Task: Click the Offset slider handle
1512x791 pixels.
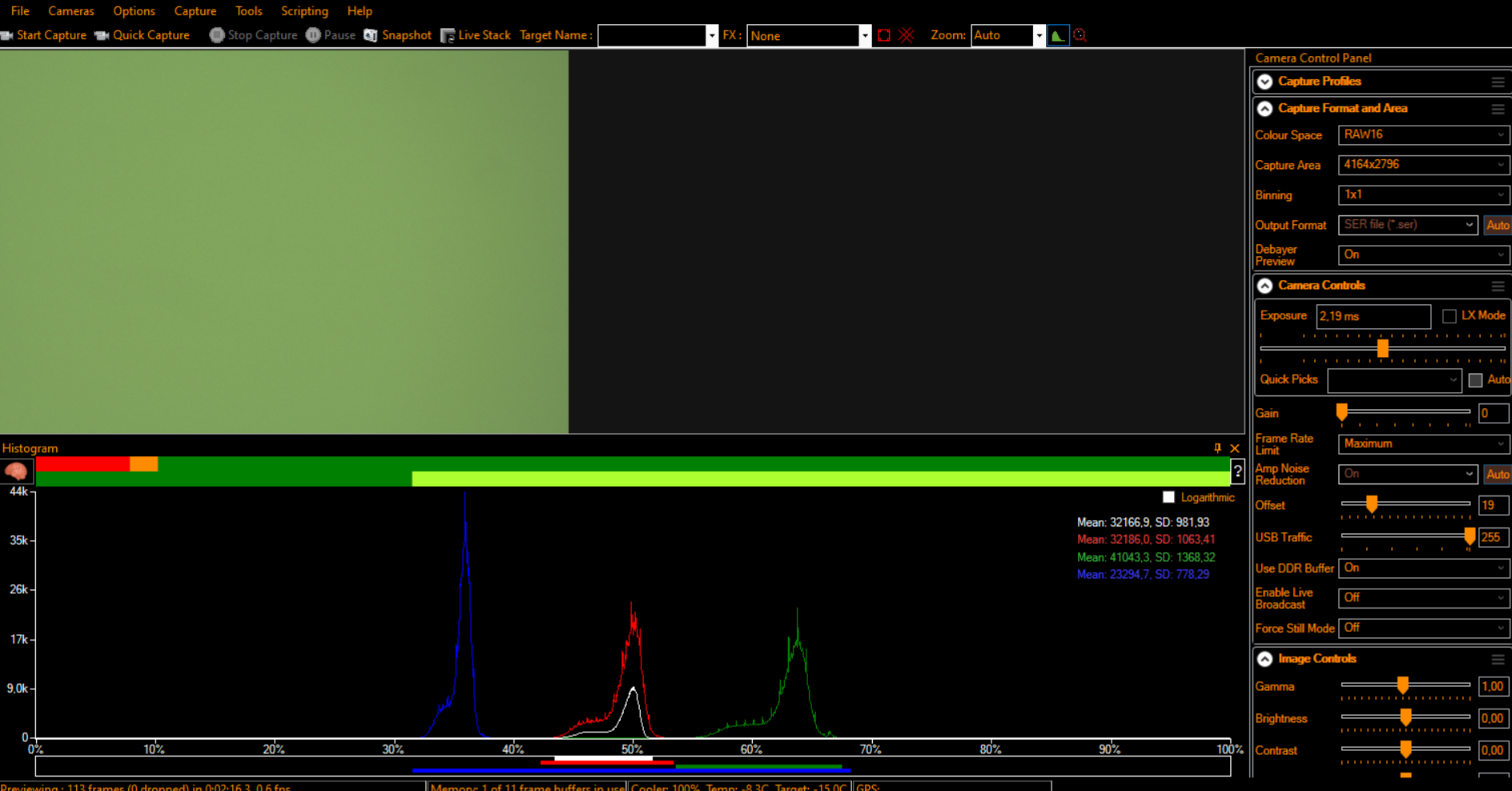Action: pos(1372,504)
